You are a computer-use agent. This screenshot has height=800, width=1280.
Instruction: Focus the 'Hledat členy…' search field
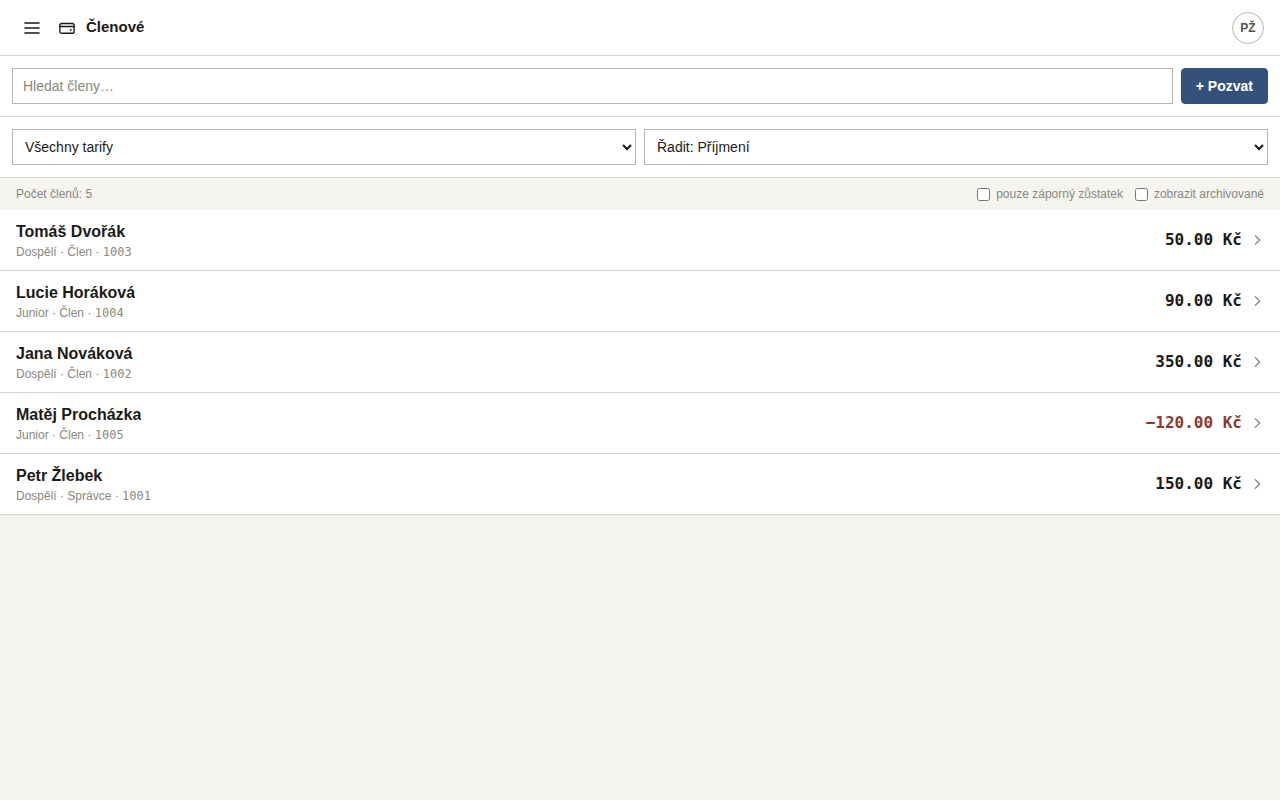coord(592,86)
